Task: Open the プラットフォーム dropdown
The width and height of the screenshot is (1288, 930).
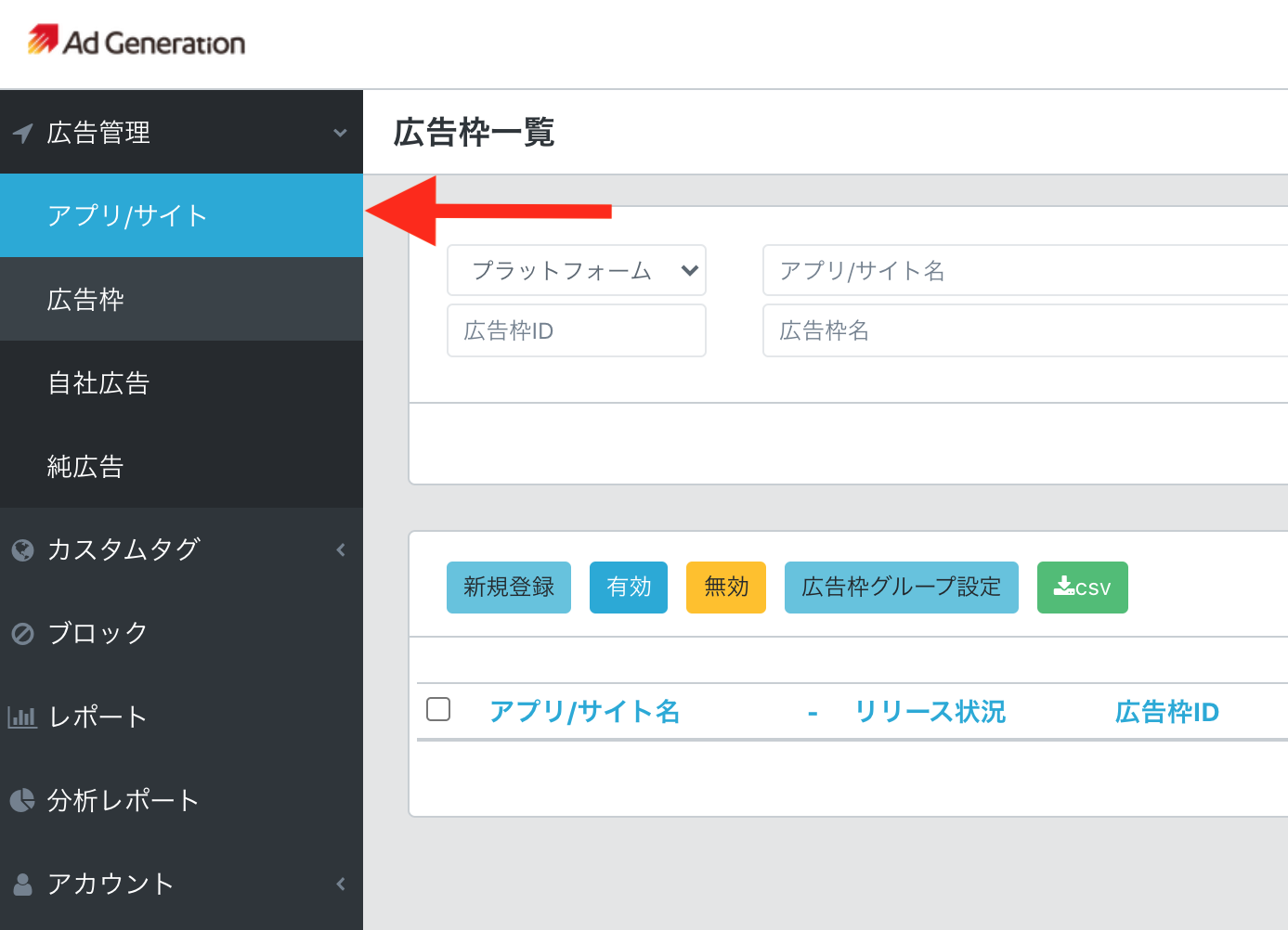Action: [576, 270]
